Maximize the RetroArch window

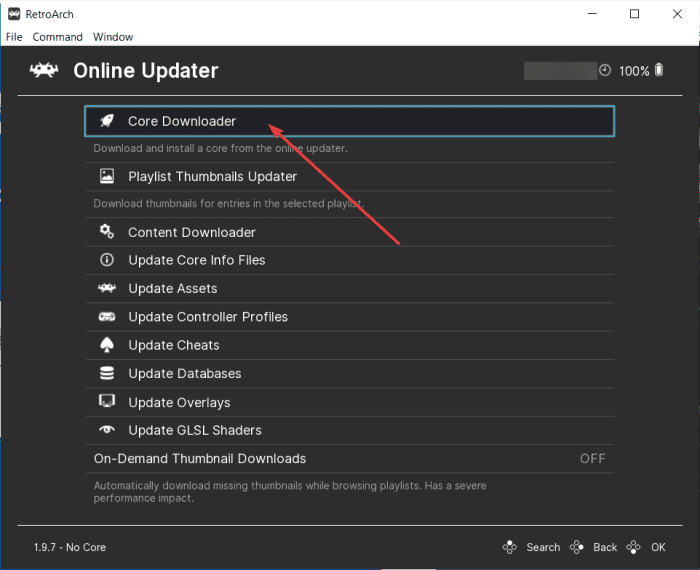click(634, 14)
